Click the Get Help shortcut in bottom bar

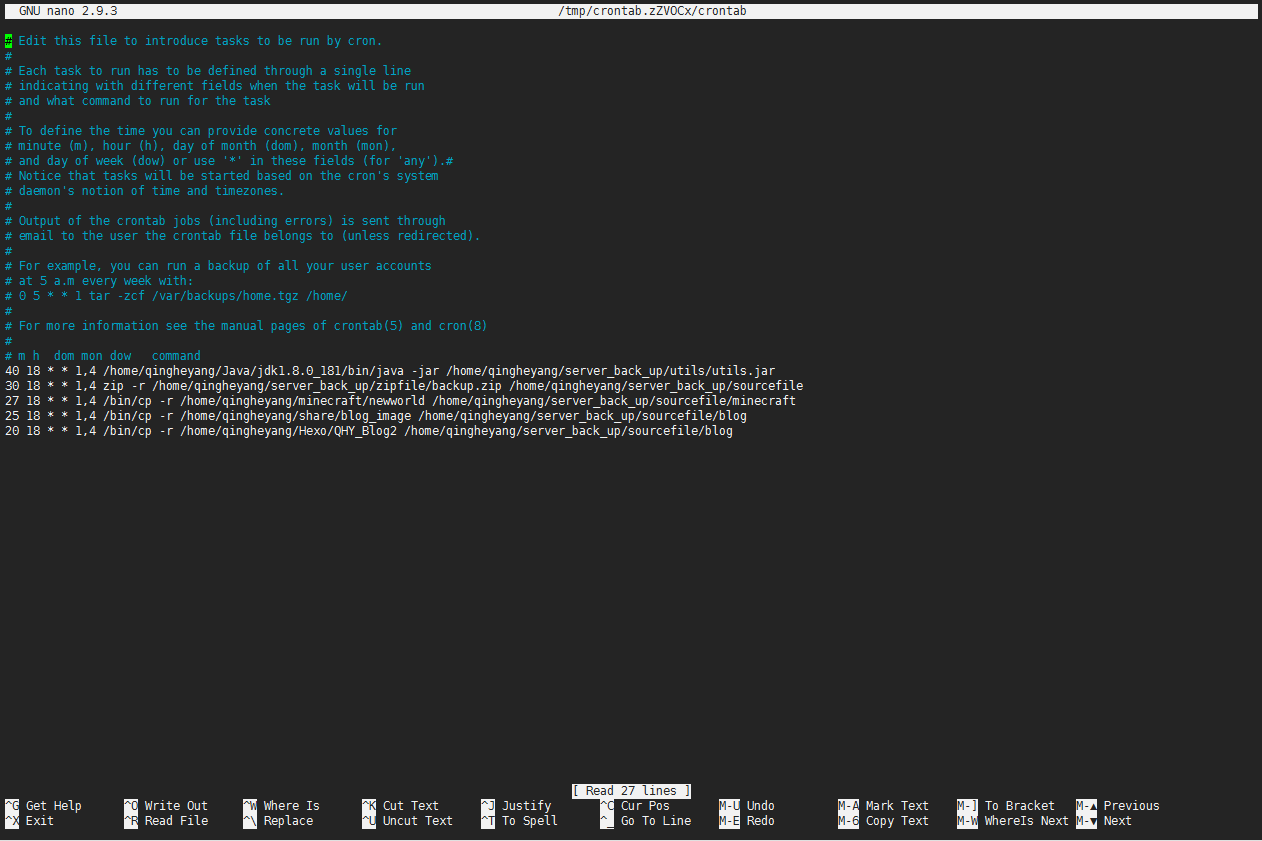coord(53,806)
